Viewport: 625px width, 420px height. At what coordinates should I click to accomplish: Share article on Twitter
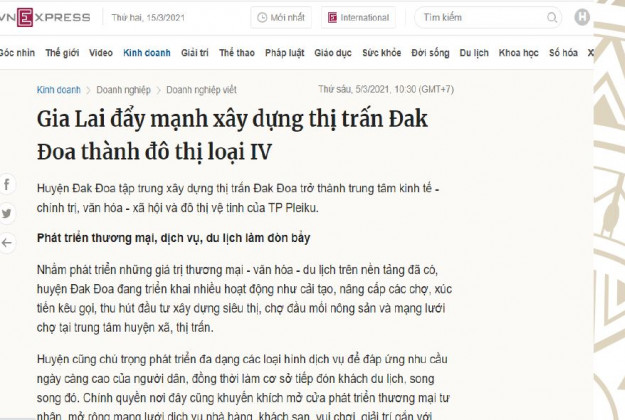coord(7,213)
